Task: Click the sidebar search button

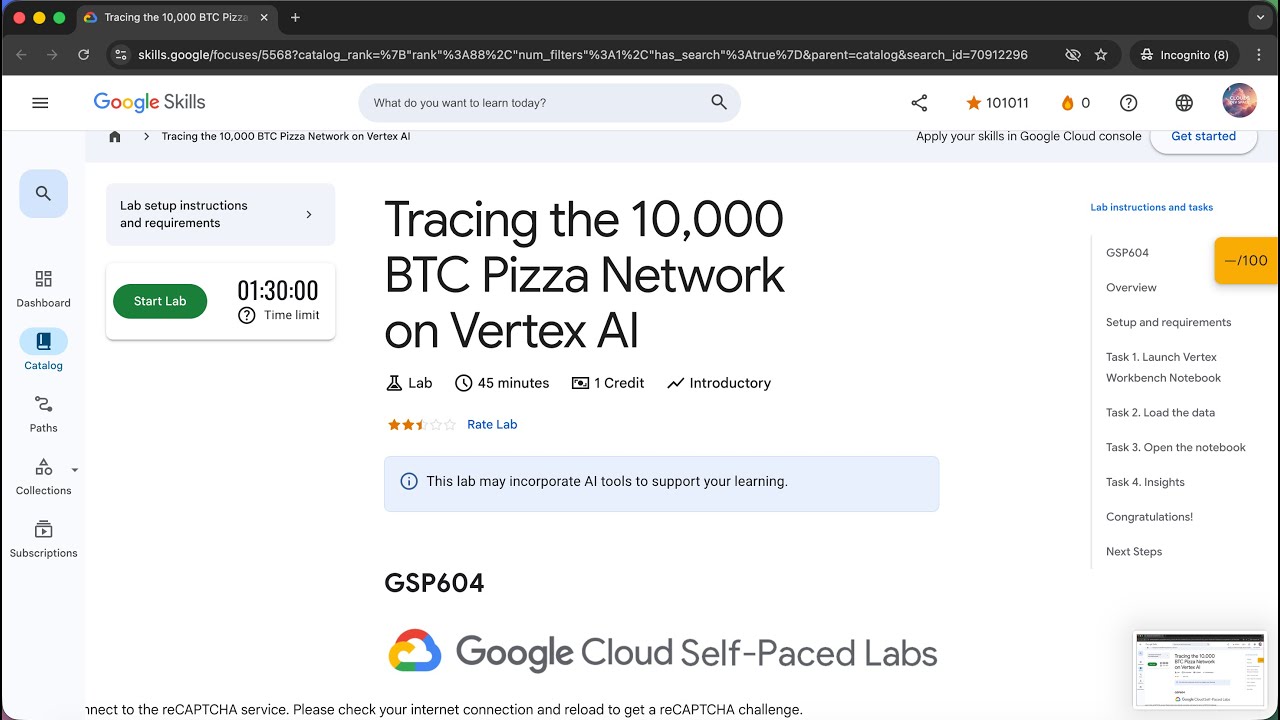Action: coord(43,193)
